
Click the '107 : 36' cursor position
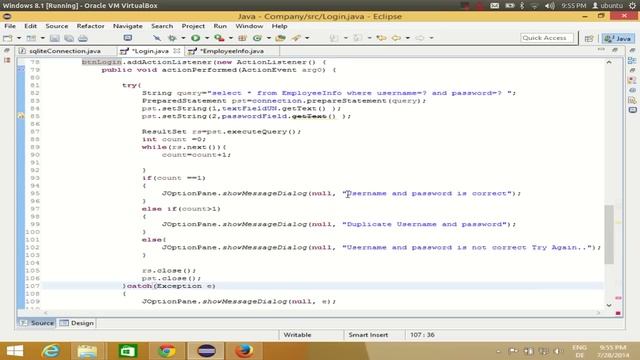(x=422, y=335)
